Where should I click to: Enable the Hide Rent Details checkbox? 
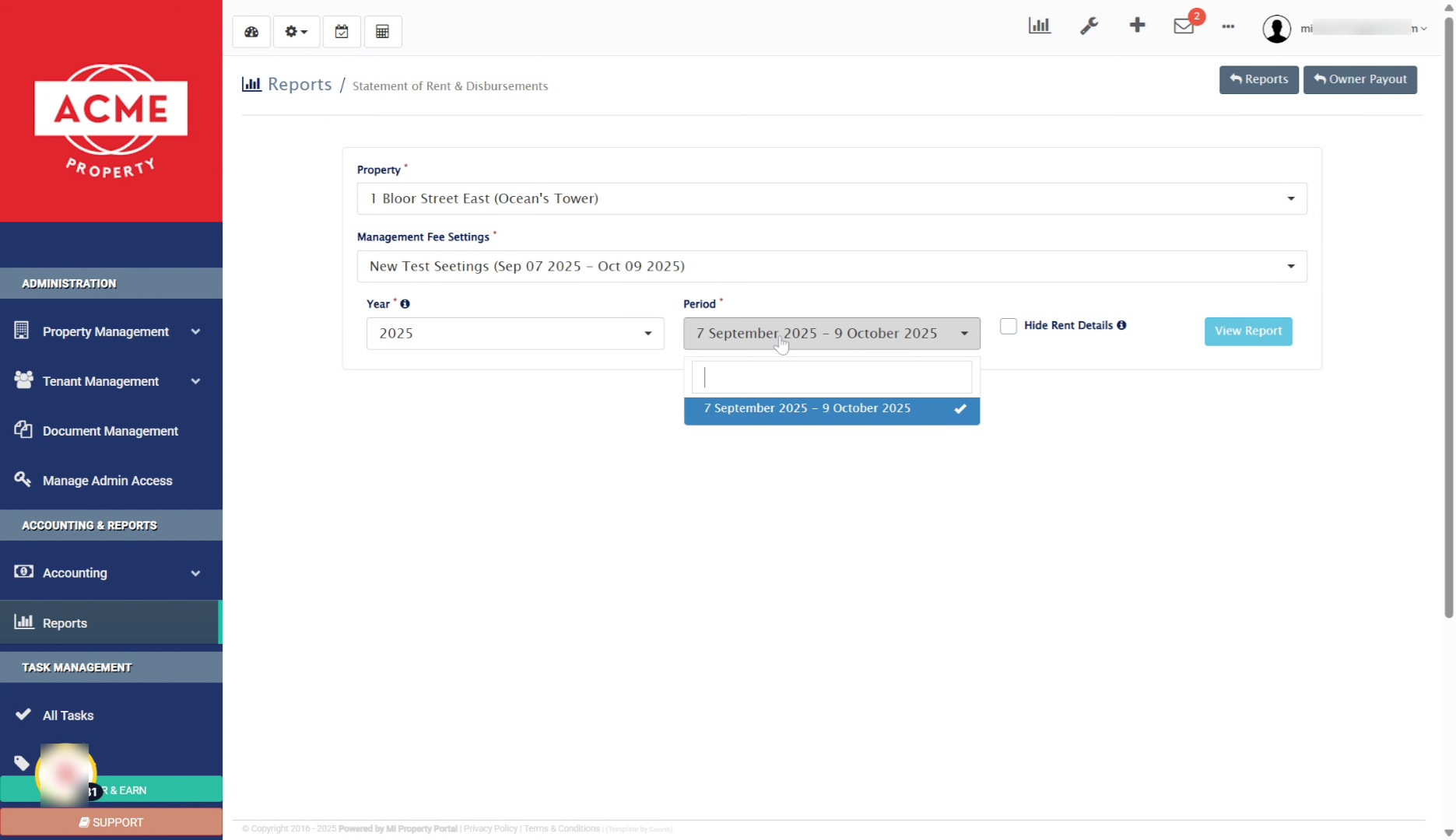click(x=1009, y=326)
